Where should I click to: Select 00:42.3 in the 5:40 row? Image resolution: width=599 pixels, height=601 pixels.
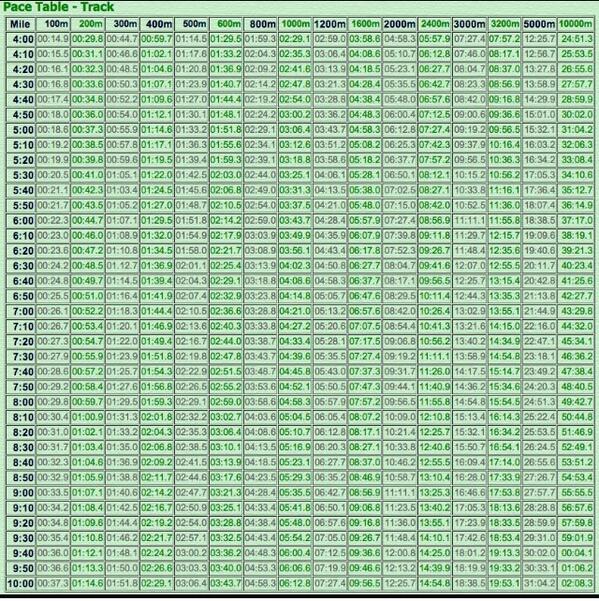(87, 190)
